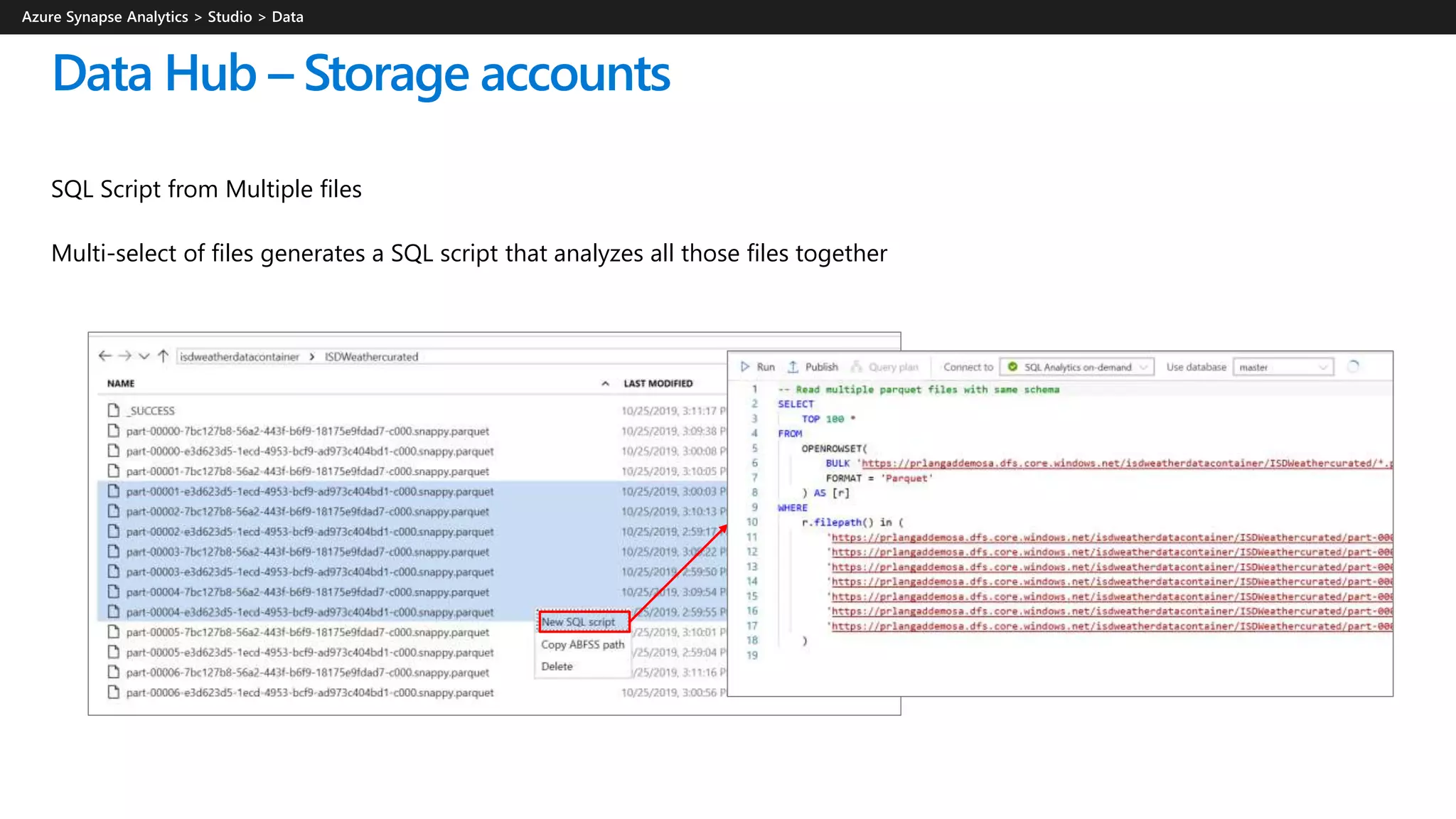Viewport: 1456px width, 819px height.
Task: Click the BULK storage URL on line 6
Action: click(1127, 464)
